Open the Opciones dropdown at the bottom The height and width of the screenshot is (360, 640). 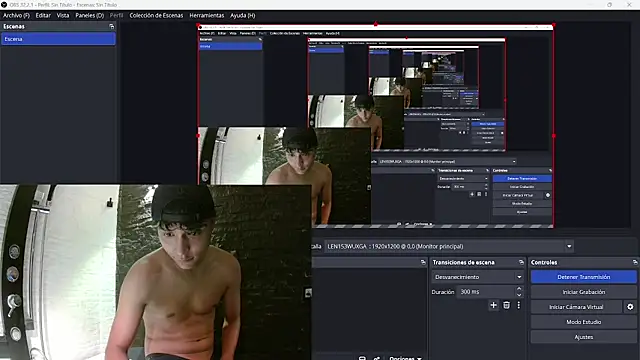click(x=405, y=358)
